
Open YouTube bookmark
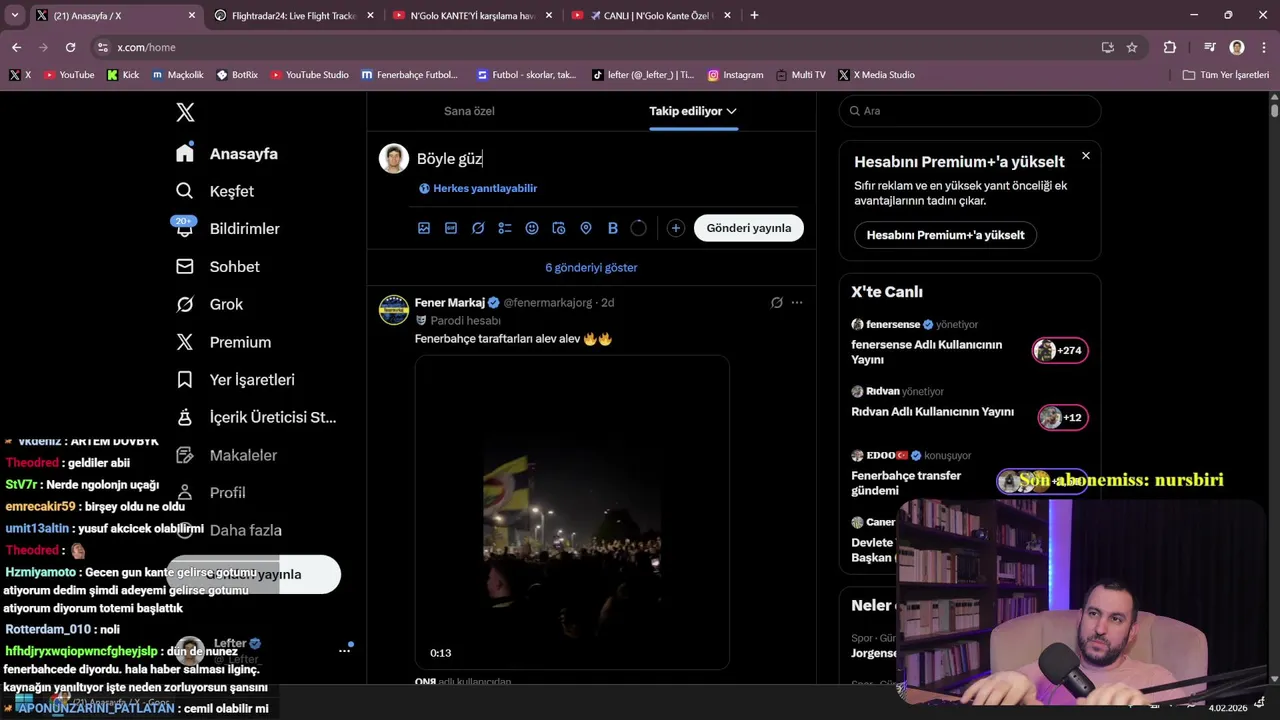(x=69, y=75)
